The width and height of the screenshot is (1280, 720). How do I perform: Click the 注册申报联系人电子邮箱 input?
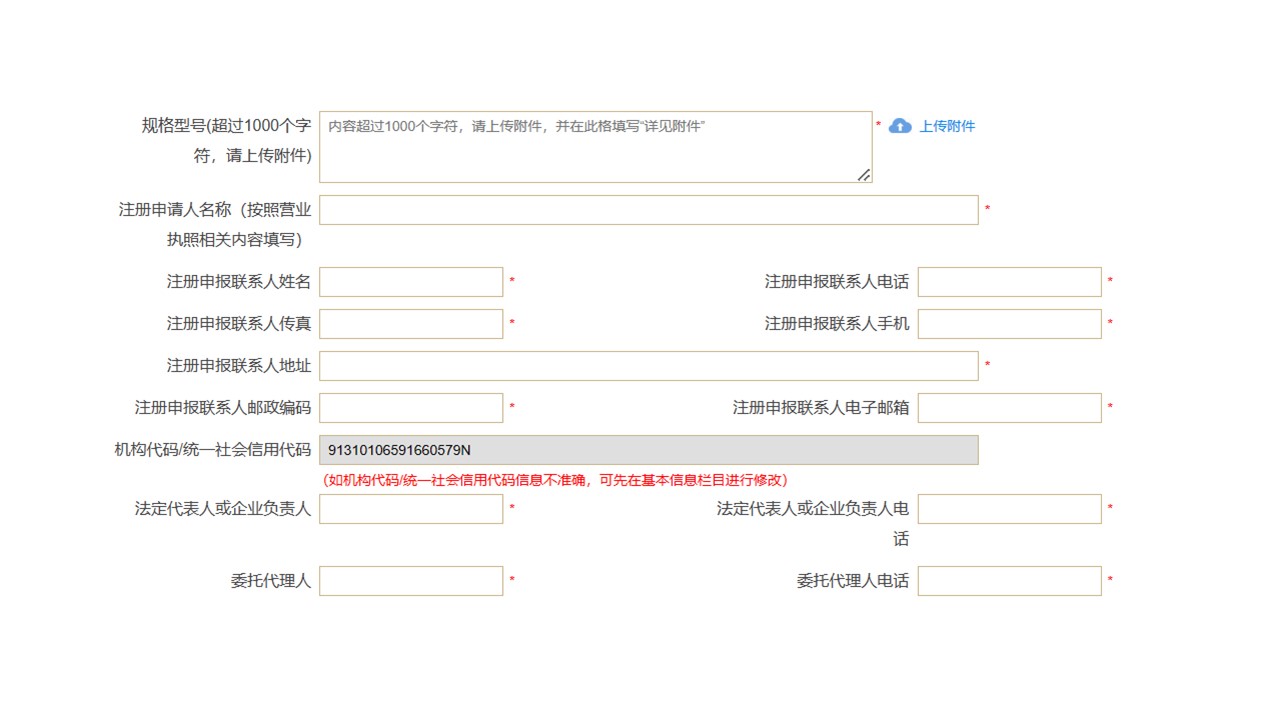coord(1009,408)
